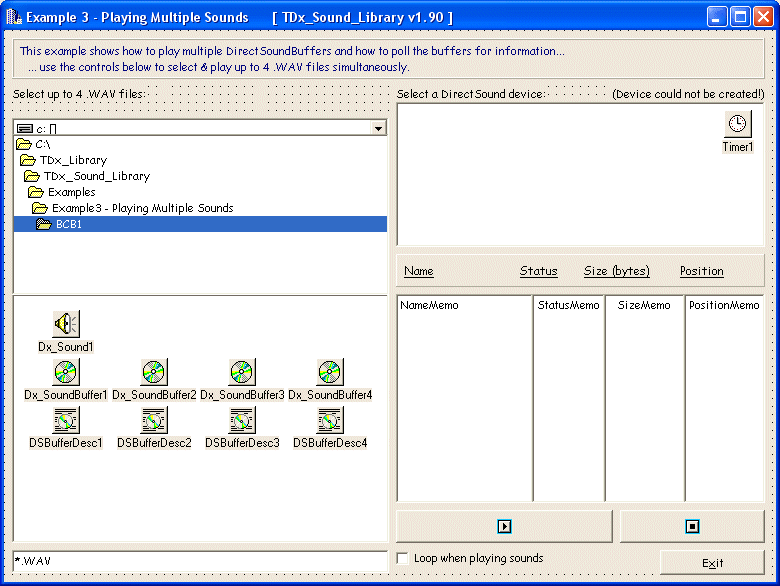Viewport: 780px width, 586px height.
Task: Select the DSBufferDesc3 component icon
Action: pos(242,420)
